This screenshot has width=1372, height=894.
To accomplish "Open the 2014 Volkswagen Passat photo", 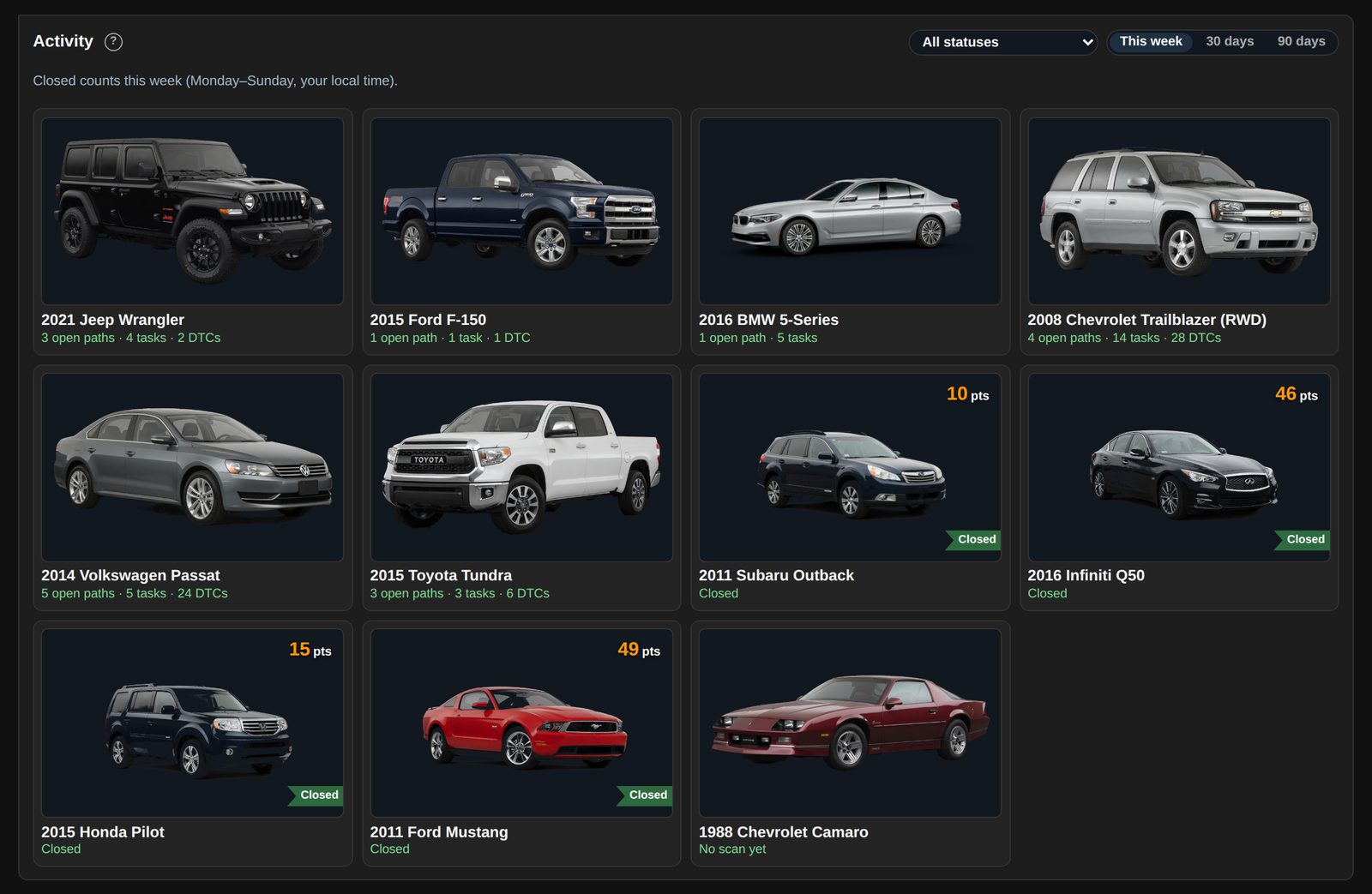I will pos(192,467).
